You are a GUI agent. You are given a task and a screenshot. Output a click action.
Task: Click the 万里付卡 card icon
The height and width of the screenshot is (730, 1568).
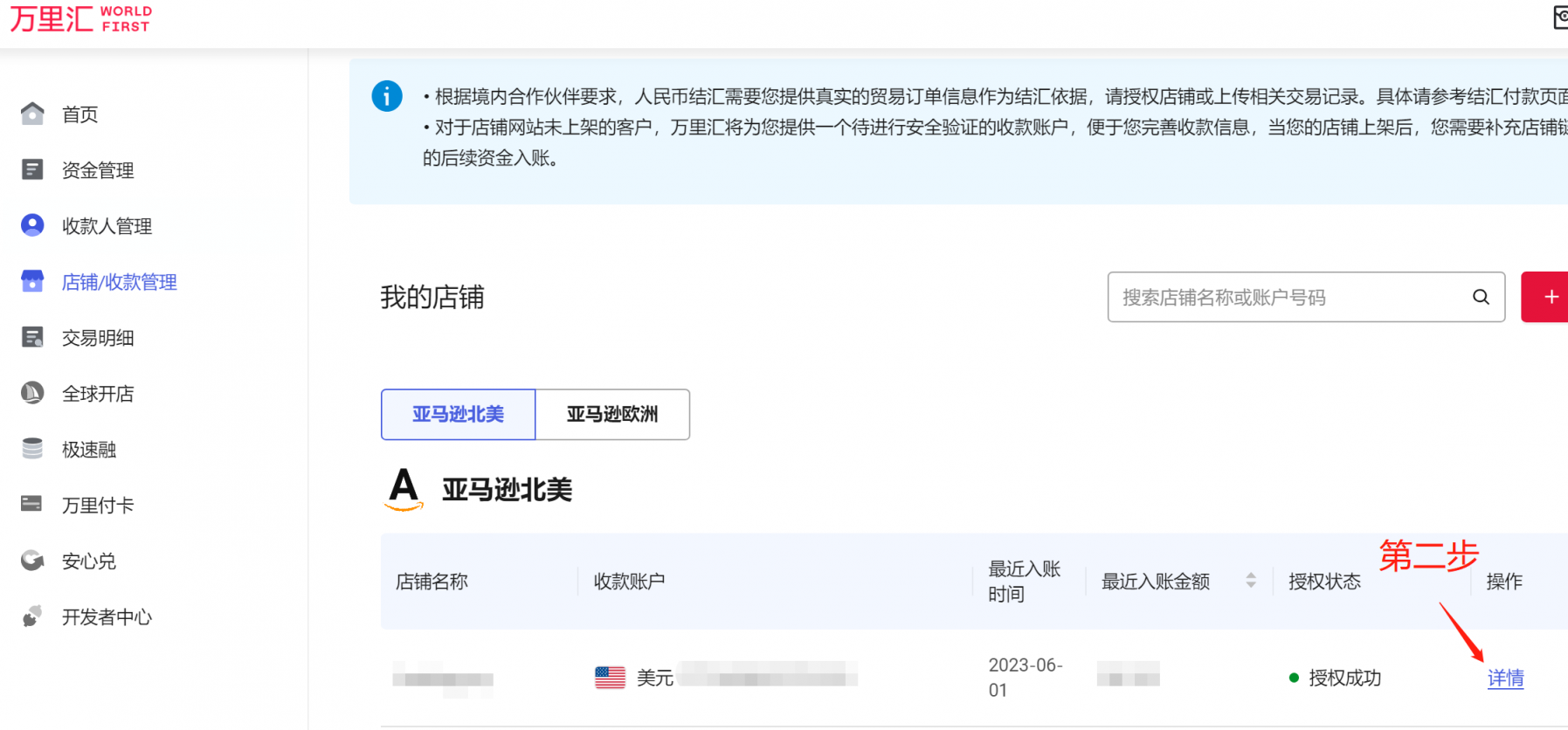[x=31, y=504]
